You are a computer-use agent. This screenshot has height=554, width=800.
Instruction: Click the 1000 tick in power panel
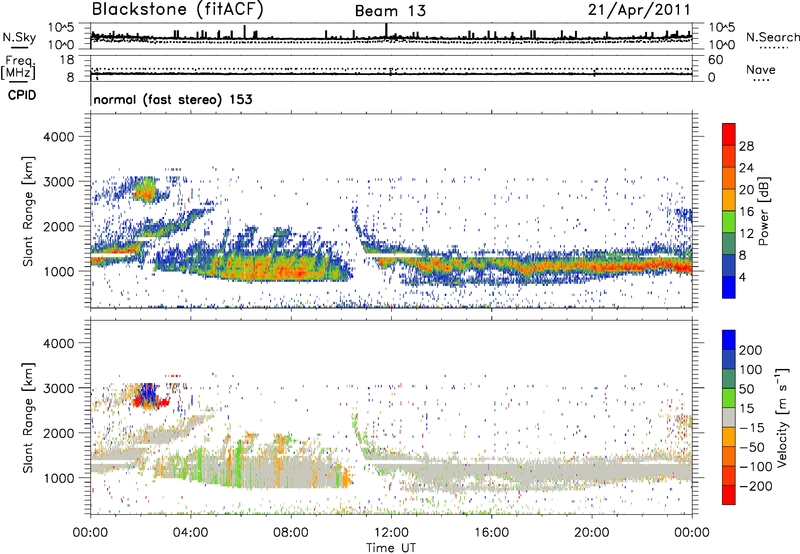(x=58, y=271)
